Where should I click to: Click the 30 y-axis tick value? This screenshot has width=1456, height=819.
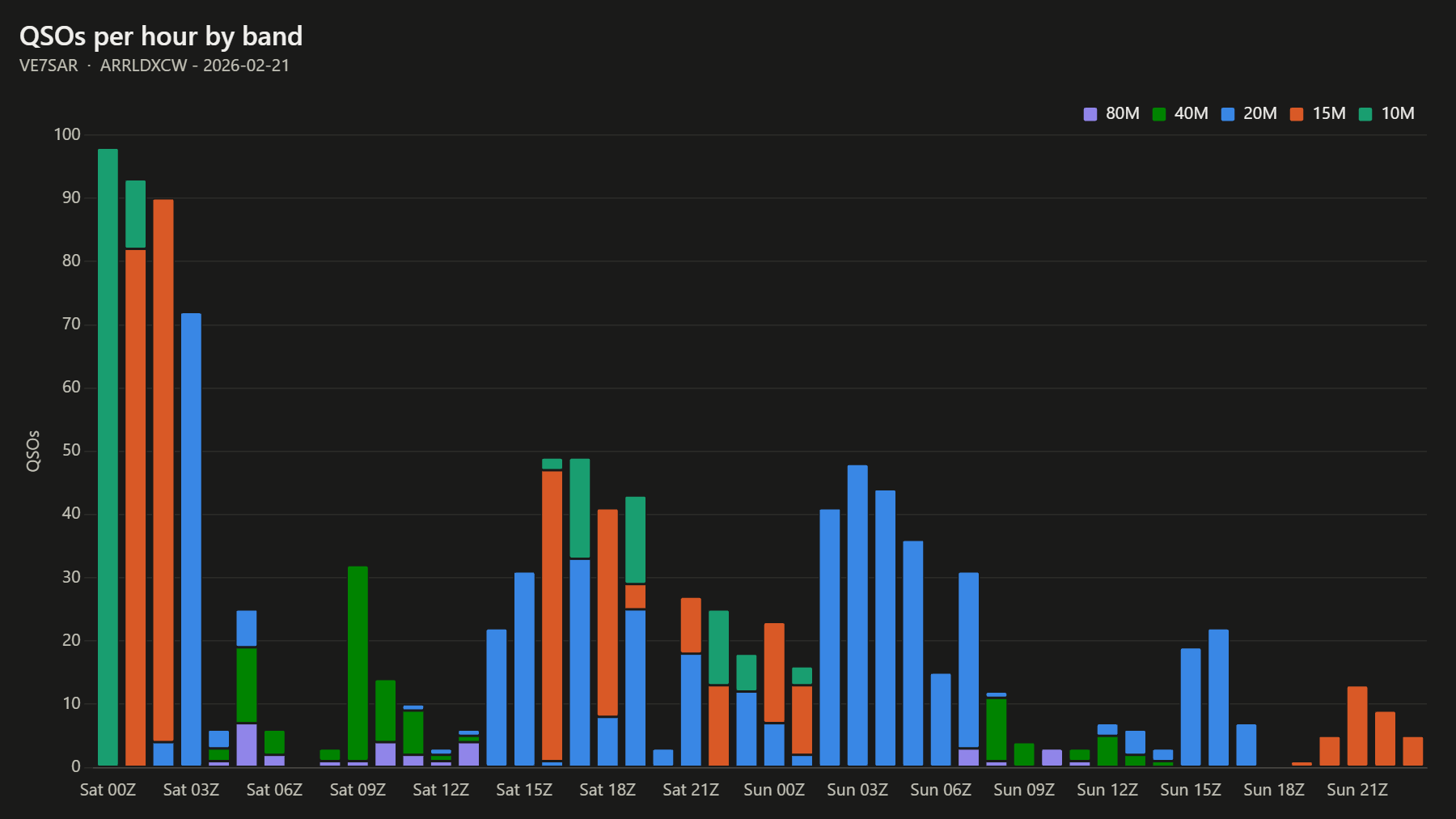(x=71, y=577)
